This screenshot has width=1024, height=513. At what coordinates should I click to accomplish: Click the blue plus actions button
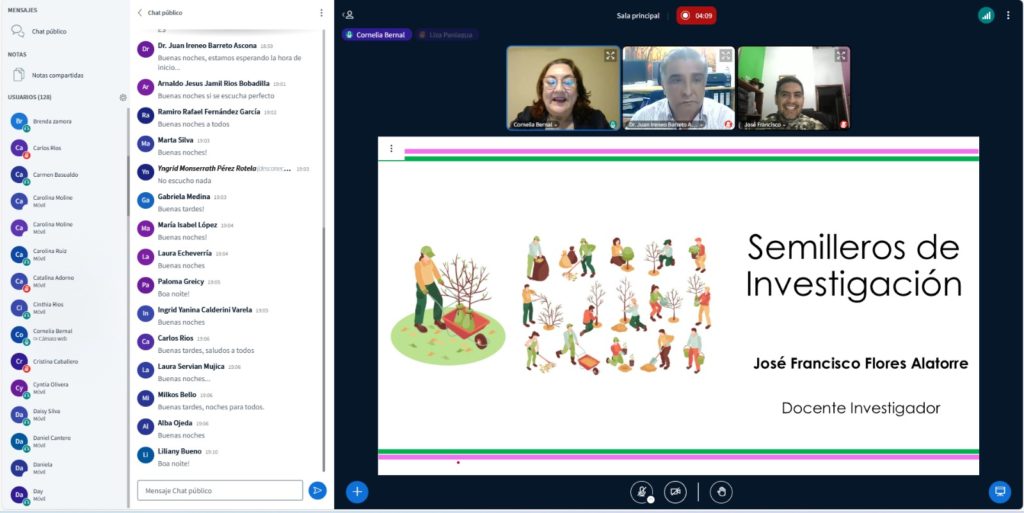[x=357, y=491]
